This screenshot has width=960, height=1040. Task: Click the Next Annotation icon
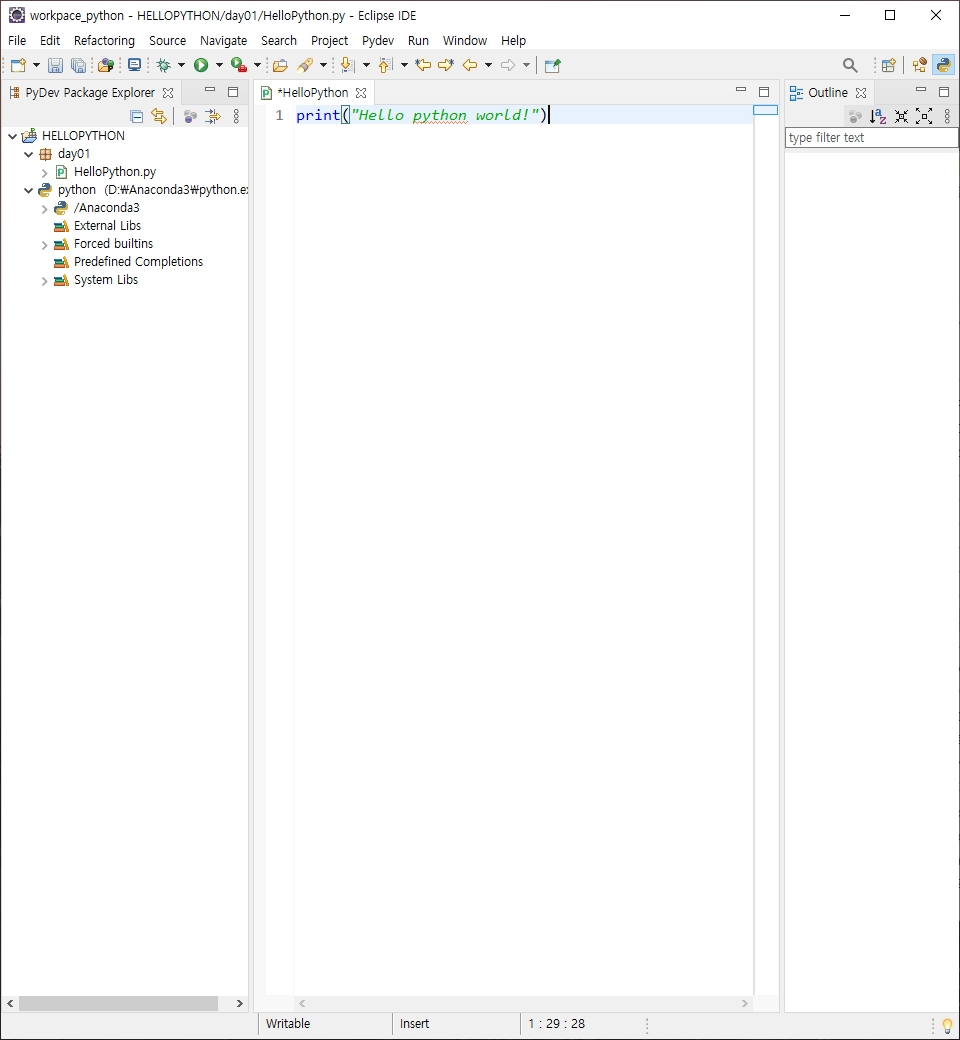click(347, 65)
